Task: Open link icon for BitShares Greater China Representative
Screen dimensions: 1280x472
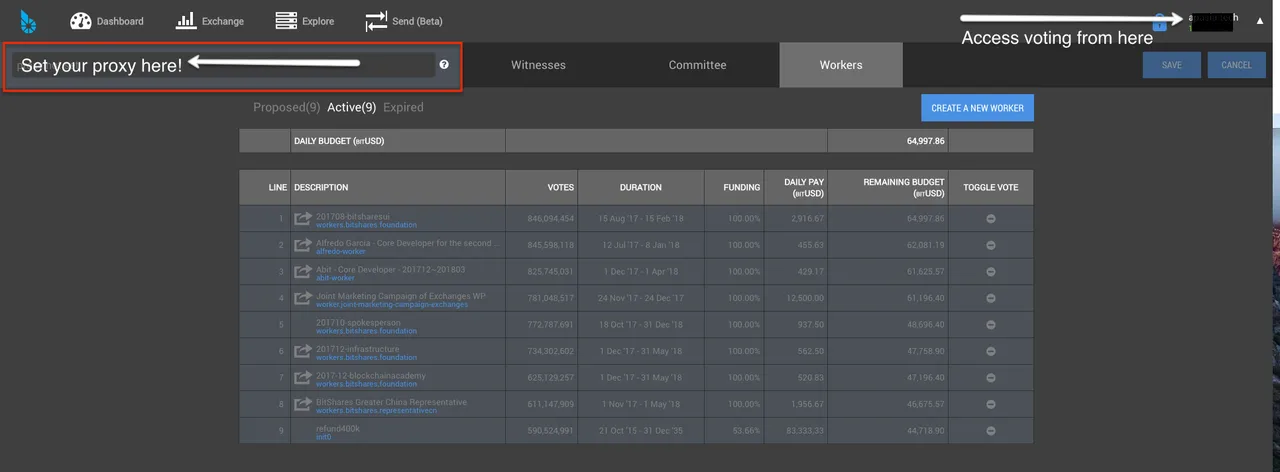Action: [x=303, y=405]
